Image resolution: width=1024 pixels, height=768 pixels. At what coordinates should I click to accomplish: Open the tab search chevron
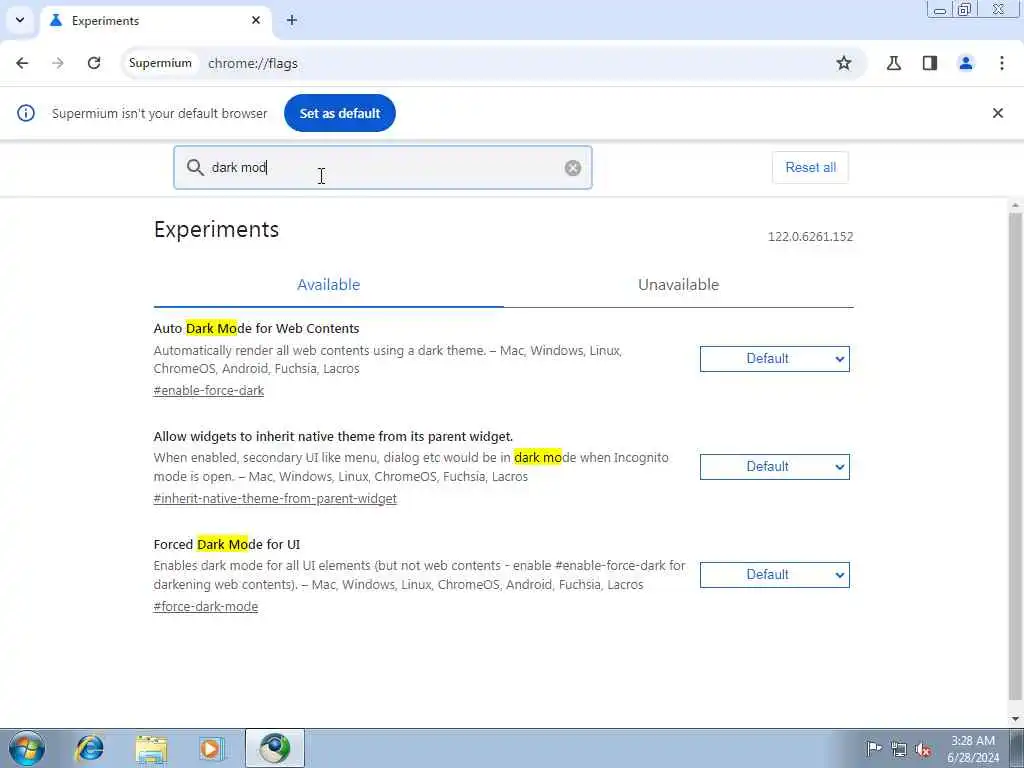point(20,20)
